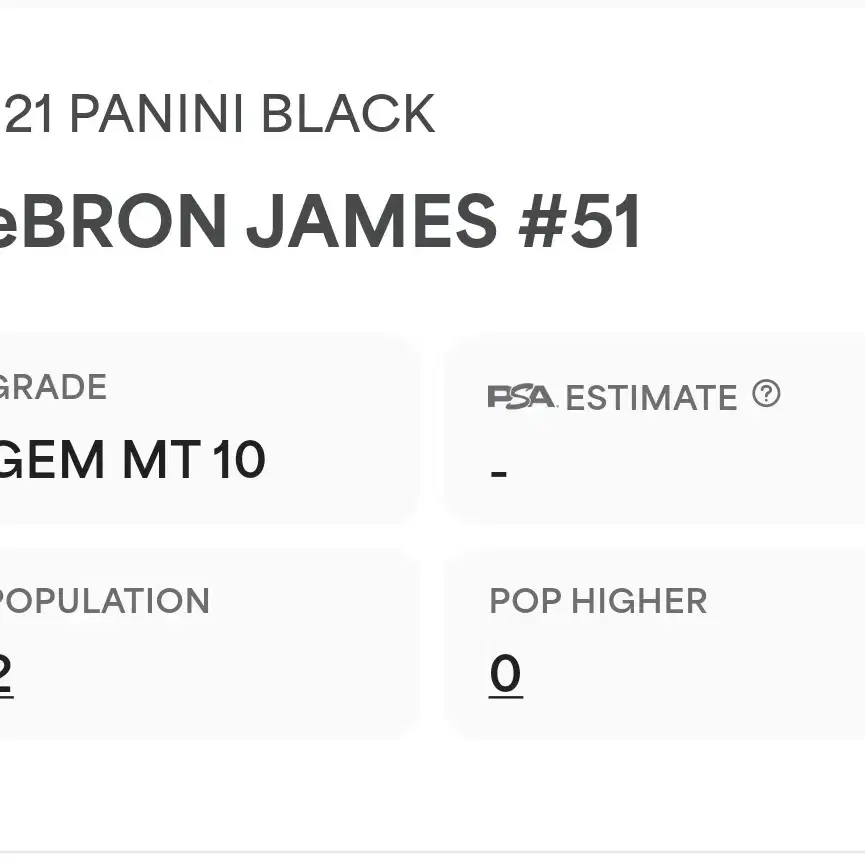The height and width of the screenshot is (865, 865).
Task: Click the letters MT in the grade value
Action: pos(161,459)
